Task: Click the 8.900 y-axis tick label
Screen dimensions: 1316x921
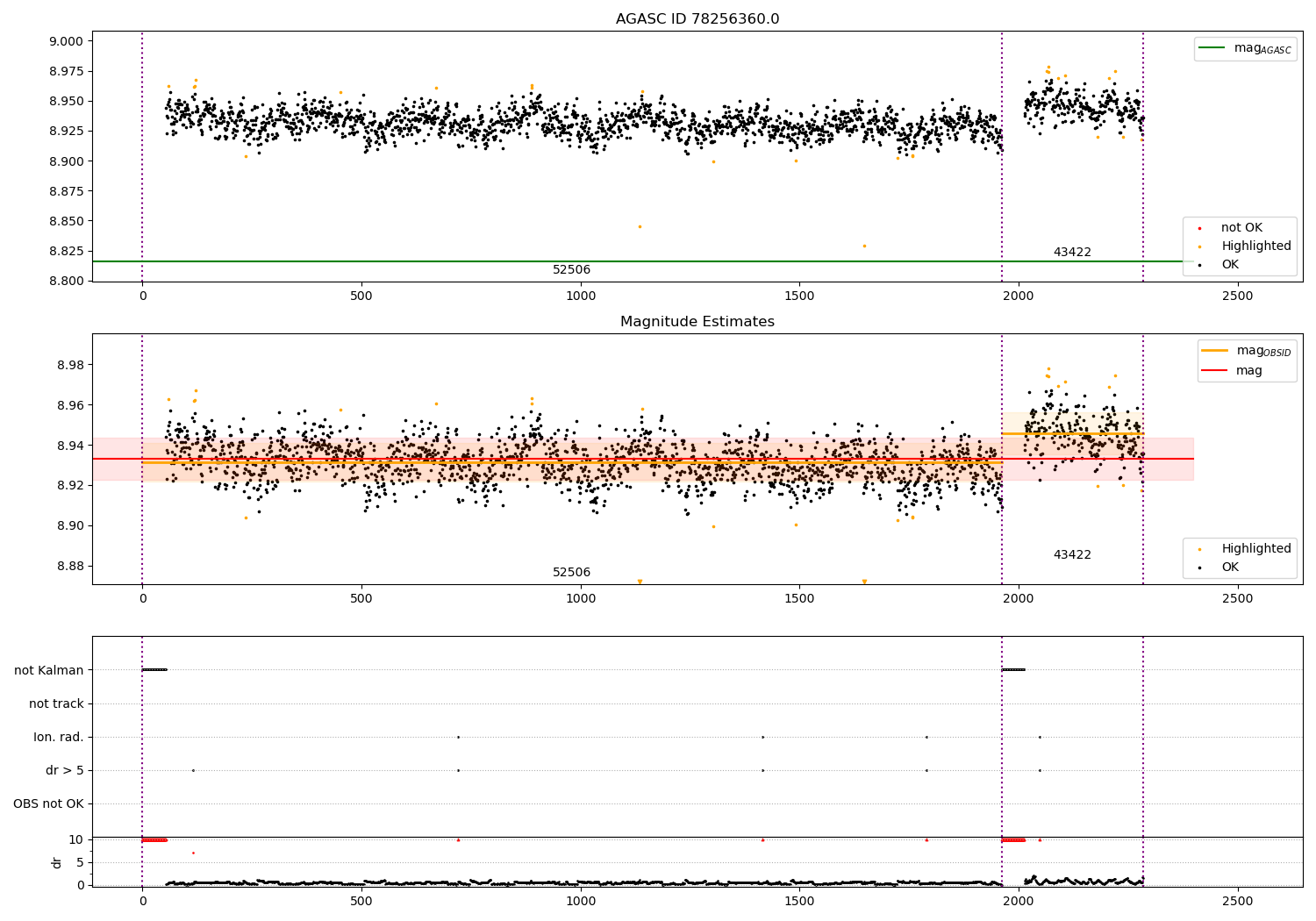Action: tap(66, 161)
